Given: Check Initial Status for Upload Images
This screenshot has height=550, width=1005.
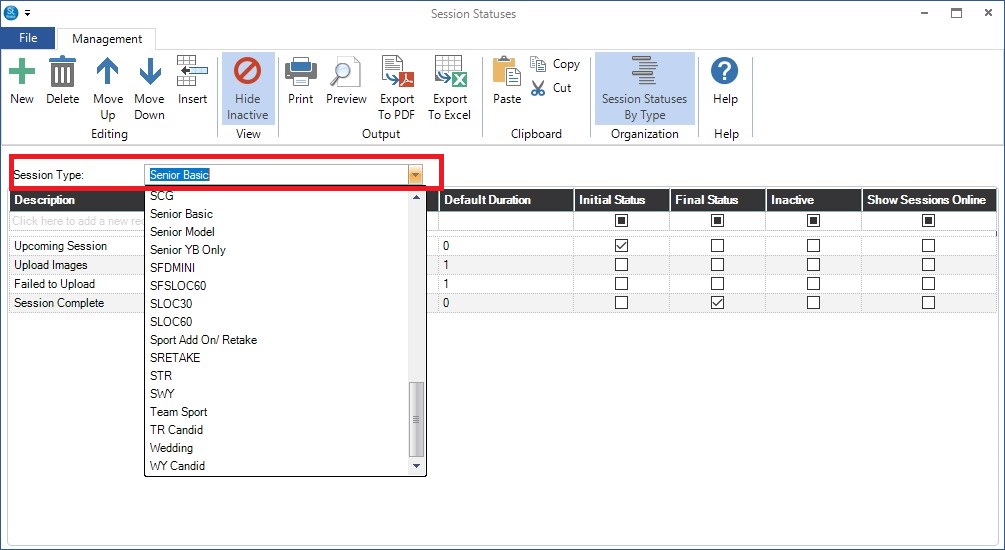Looking at the screenshot, I should 621,265.
